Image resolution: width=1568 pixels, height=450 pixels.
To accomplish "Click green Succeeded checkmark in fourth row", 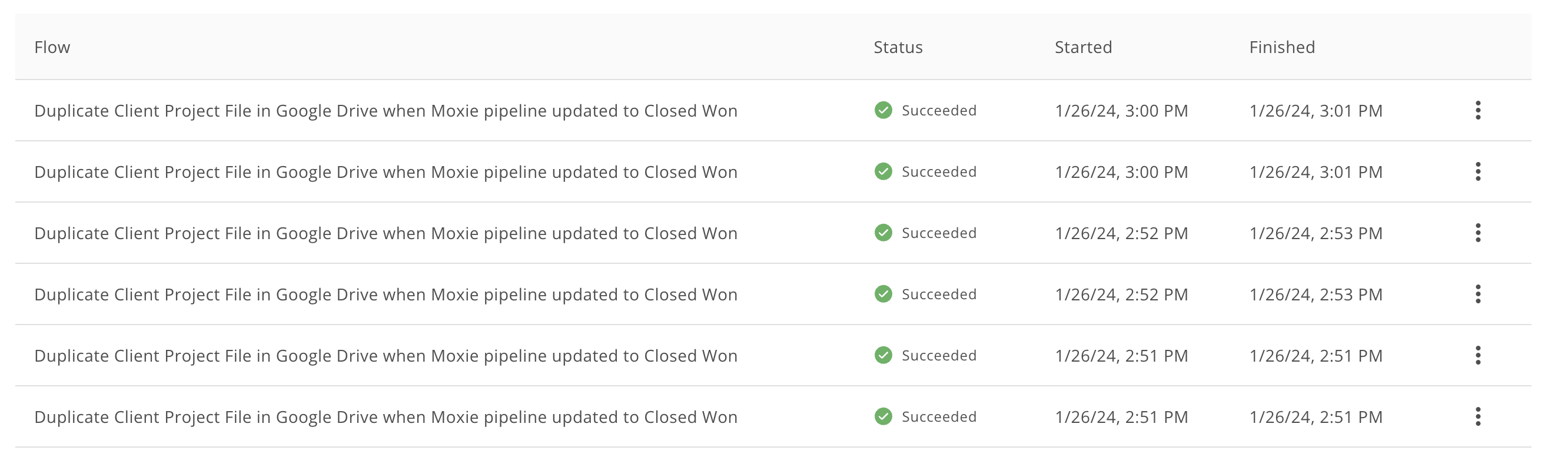I will tap(883, 294).
